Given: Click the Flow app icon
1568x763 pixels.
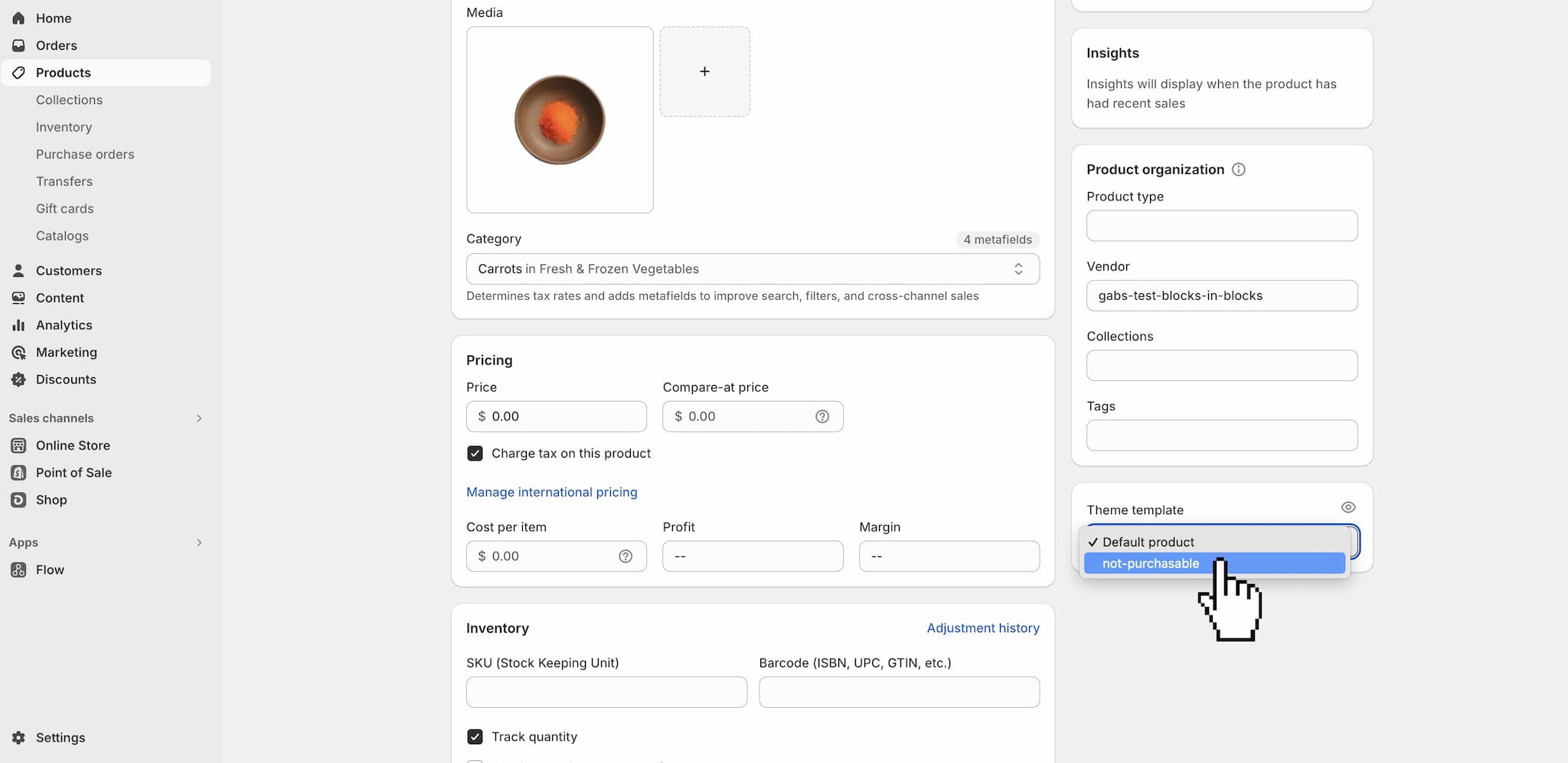Looking at the screenshot, I should coord(18,570).
